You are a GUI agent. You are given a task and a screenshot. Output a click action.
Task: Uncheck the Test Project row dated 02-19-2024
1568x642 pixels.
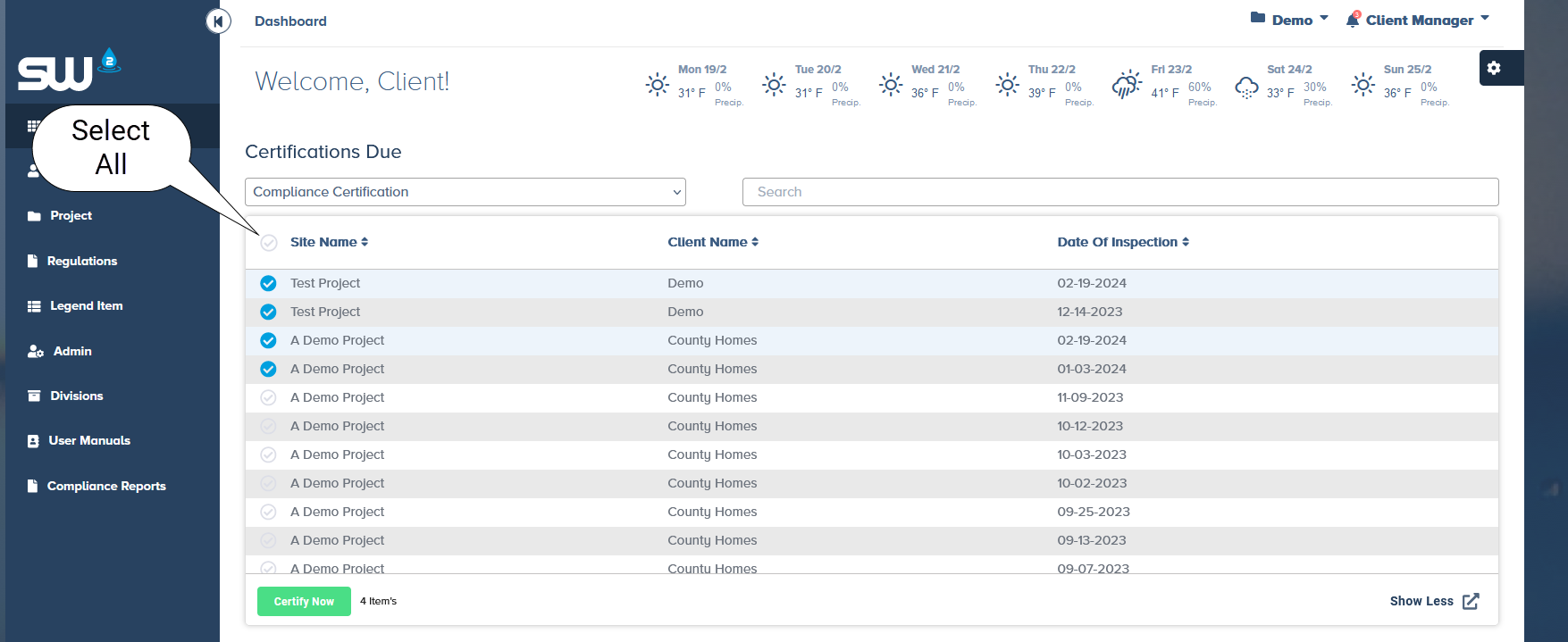pyautogui.click(x=268, y=283)
